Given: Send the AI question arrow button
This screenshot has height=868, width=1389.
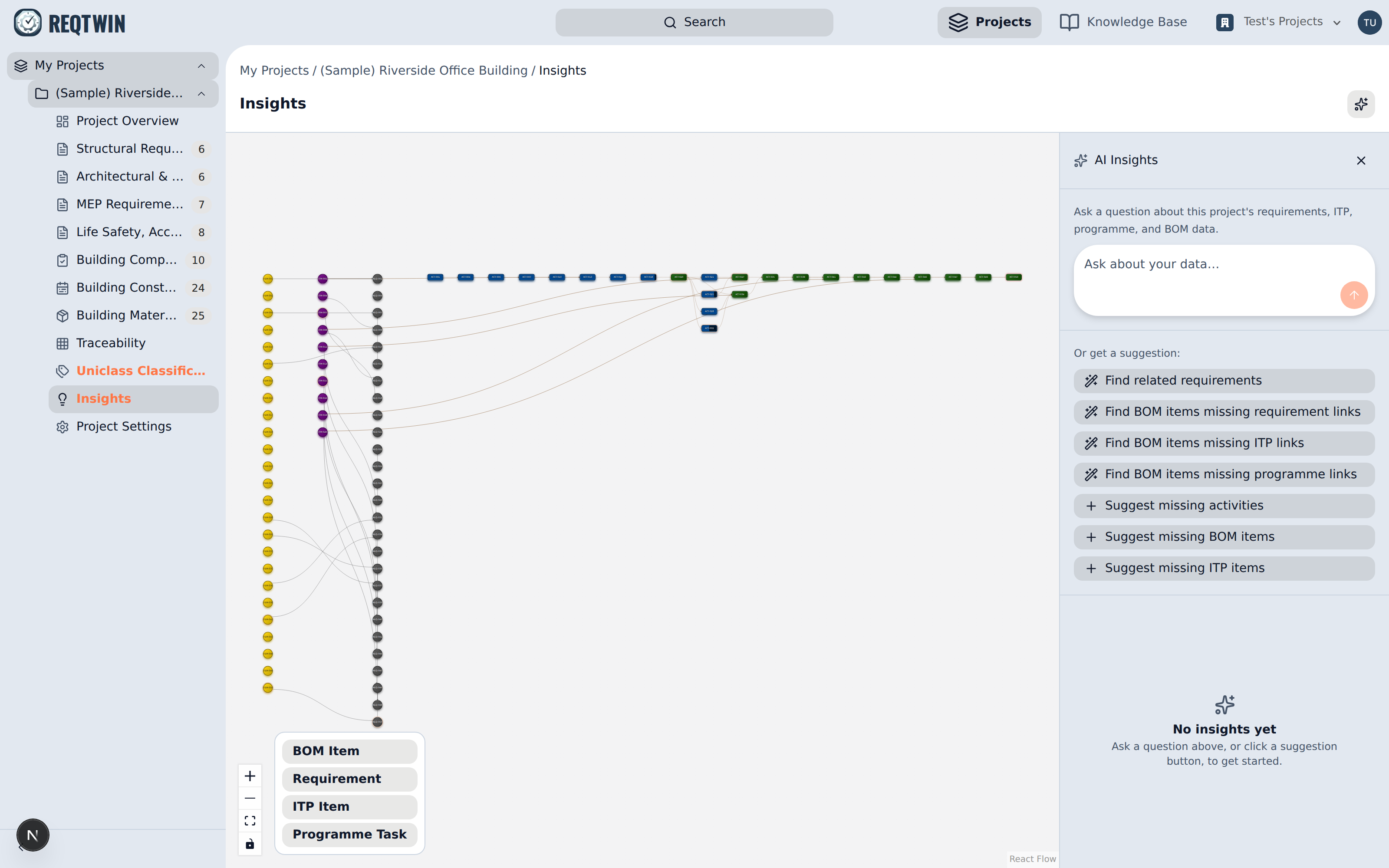Looking at the screenshot, I should coord(1353,295).
